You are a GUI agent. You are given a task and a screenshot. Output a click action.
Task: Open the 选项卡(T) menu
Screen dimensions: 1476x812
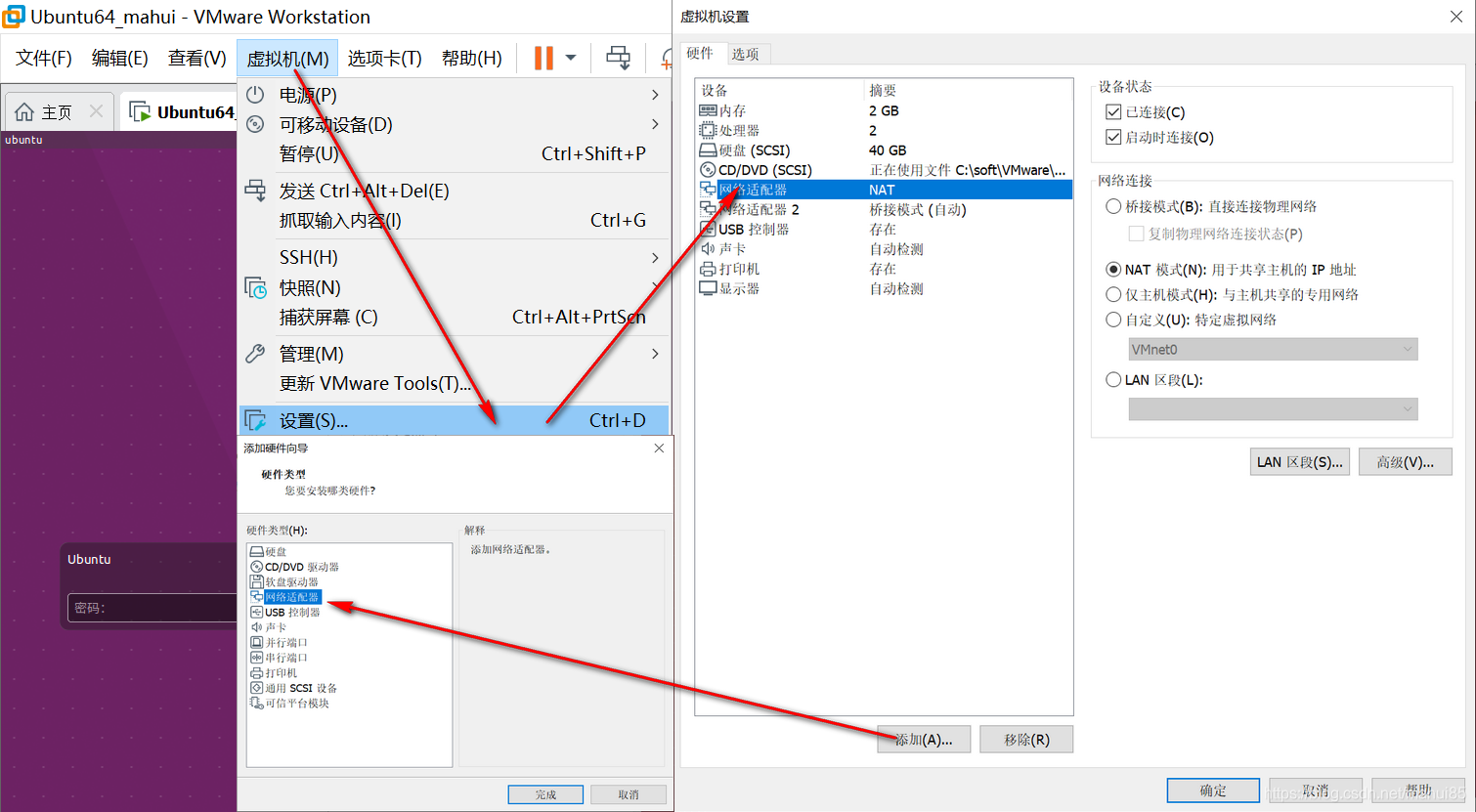[385, 59]
